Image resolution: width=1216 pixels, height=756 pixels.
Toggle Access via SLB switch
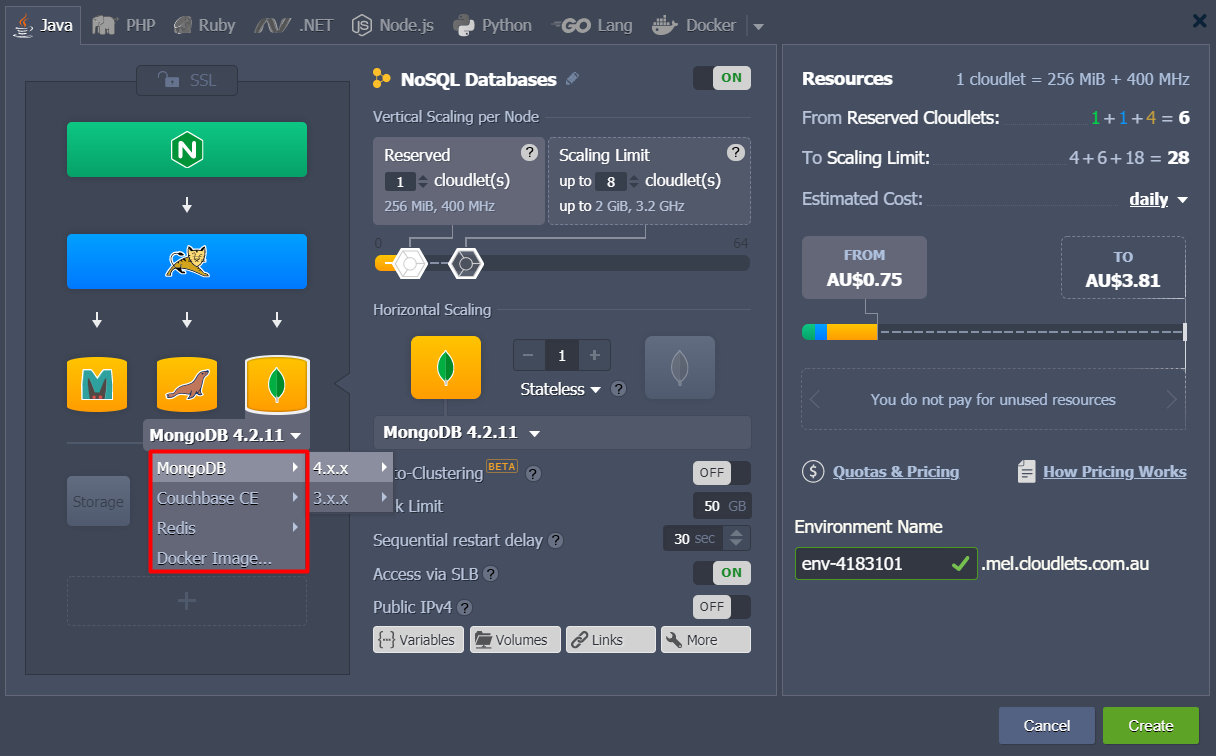721,572
